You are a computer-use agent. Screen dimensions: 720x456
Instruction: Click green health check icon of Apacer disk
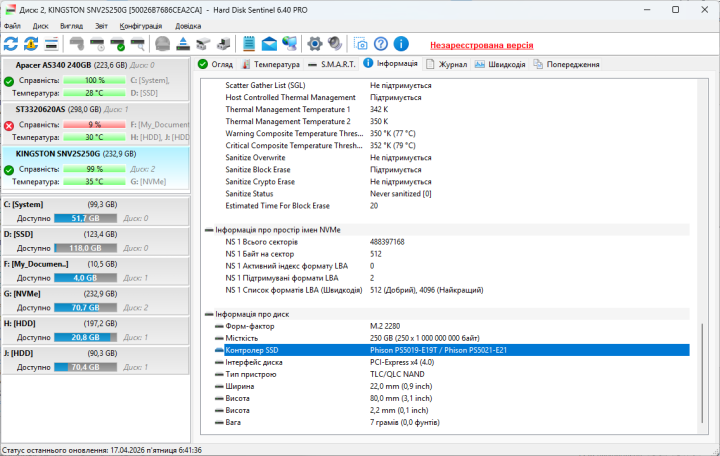pos(9,82)
